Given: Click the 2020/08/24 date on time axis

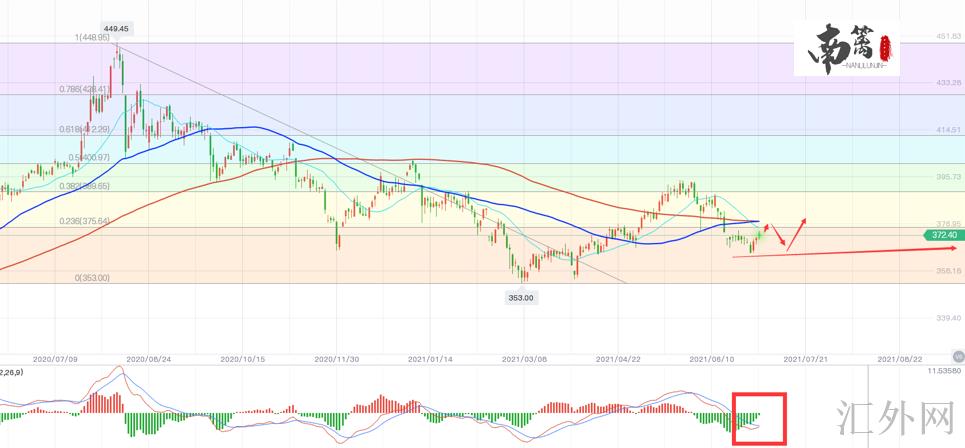Looking at the screenshot, I should pos(149,357).
